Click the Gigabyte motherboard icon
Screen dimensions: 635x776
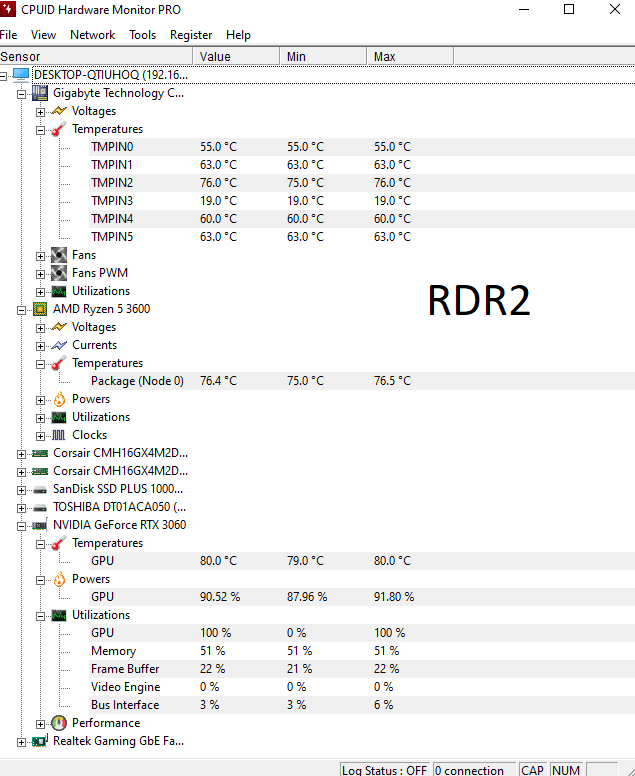tap(40, 93)
